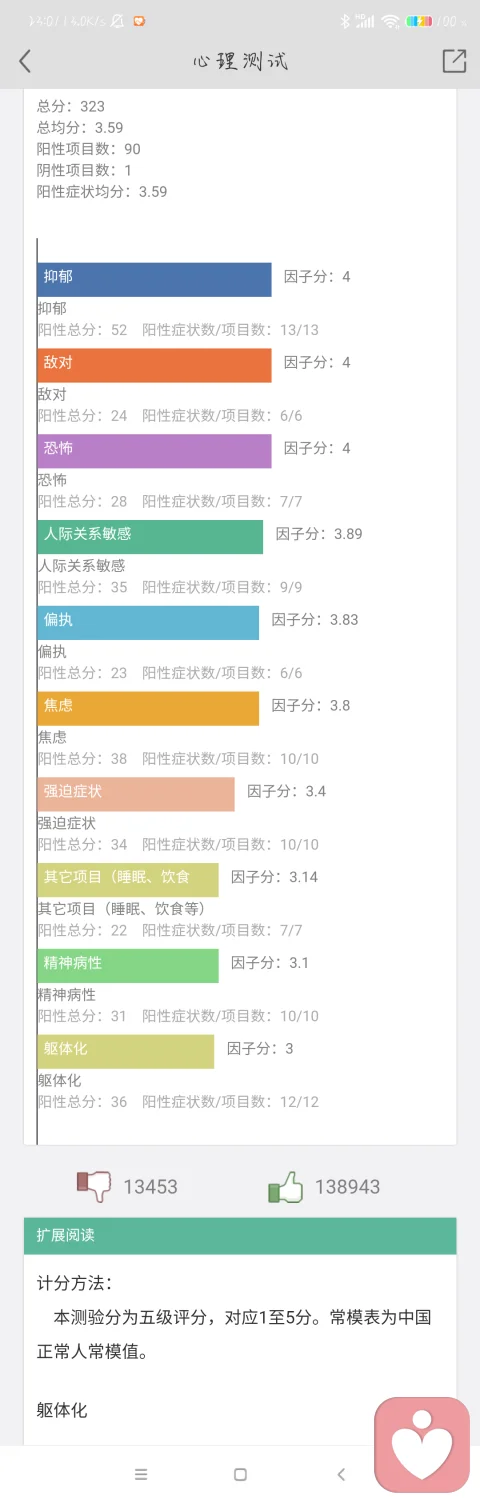The image size is (480, 1503).
Task: Select the 人际关系敏感 bar
Action: point(151,537)
